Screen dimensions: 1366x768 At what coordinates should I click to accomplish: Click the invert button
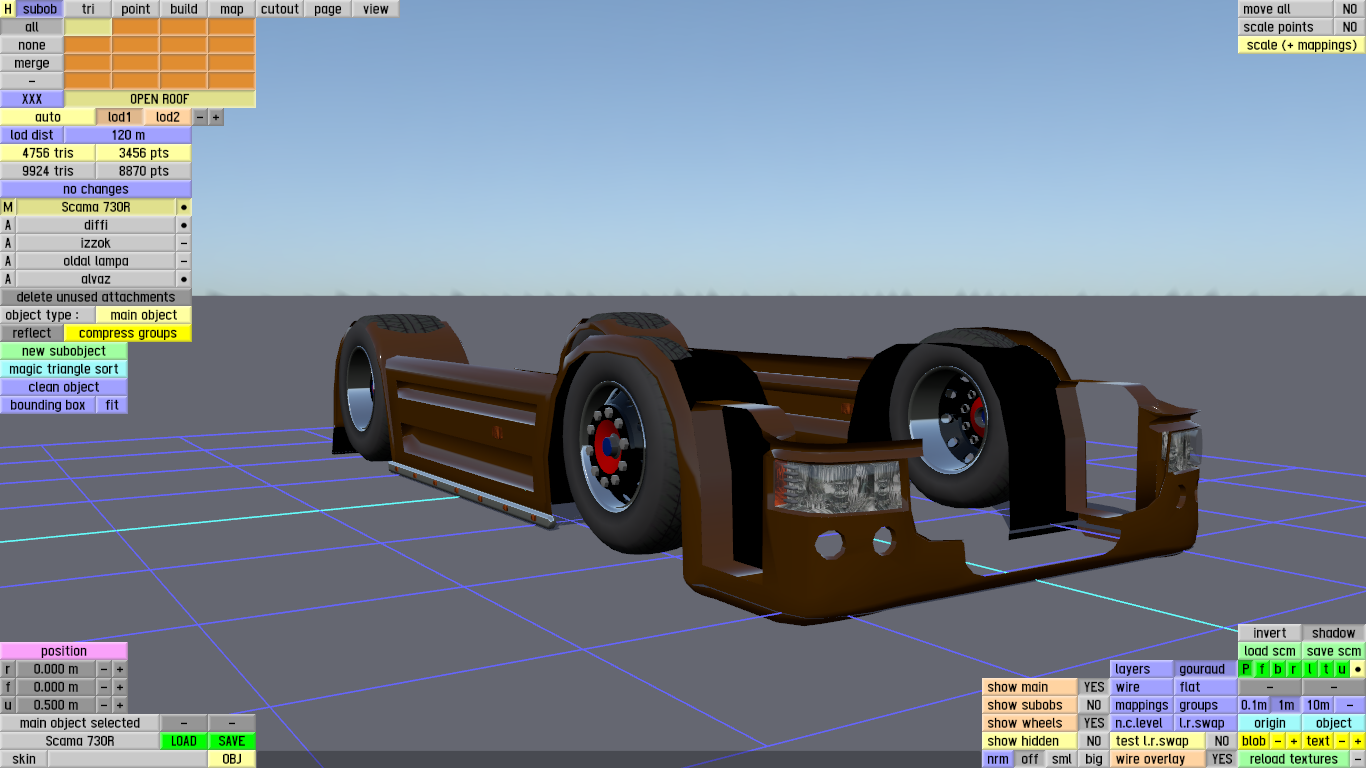(x=1270, y=633)
